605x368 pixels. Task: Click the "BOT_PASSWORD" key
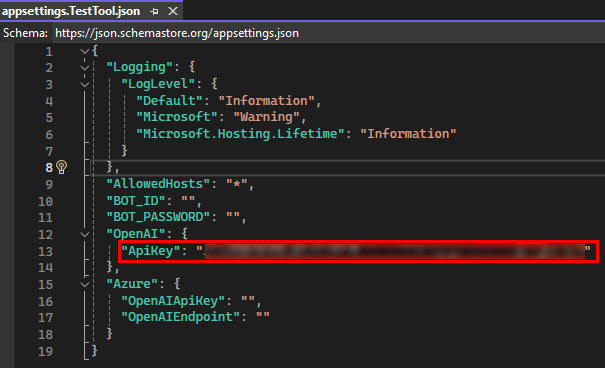pos(158,217)
